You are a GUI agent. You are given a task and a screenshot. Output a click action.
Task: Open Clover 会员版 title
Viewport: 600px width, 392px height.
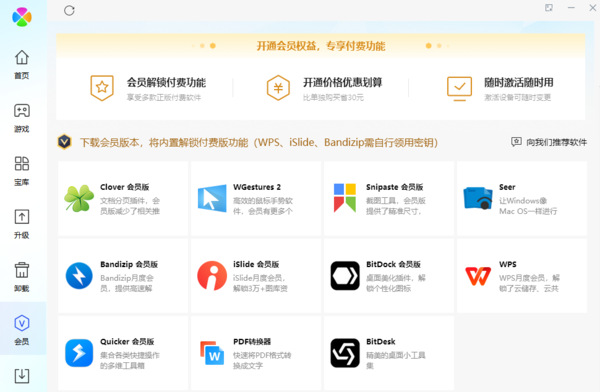click(x=125, y=187)
